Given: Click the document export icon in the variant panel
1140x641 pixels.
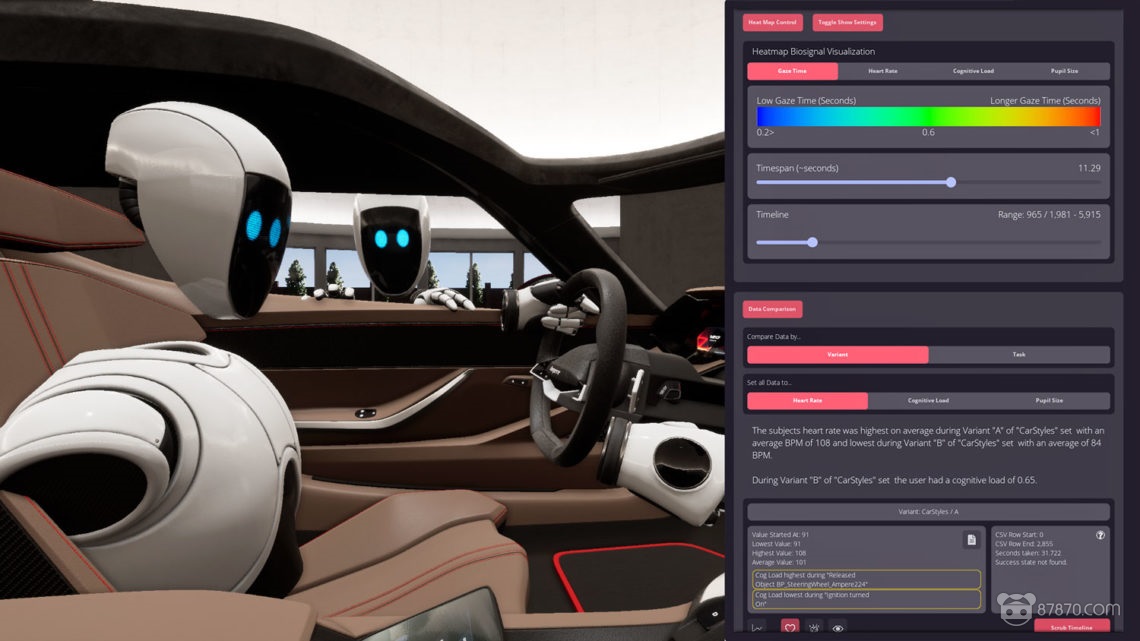Looking at the screenshot, I should [970, 540].
